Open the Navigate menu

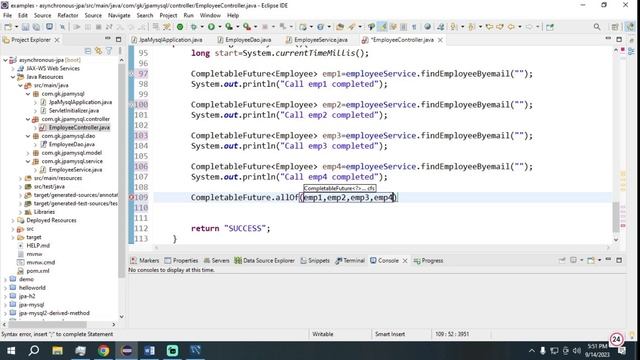(119, 16)
